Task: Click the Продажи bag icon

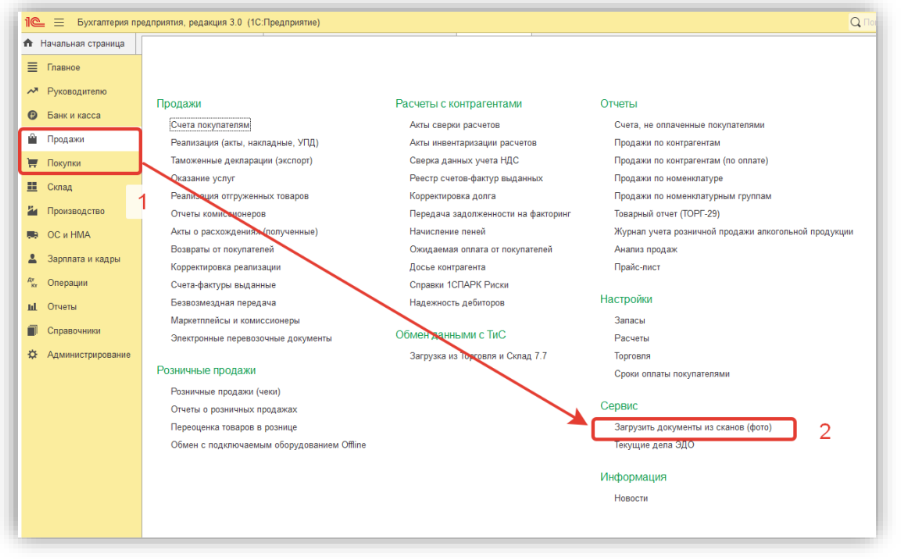Action: [x=33, y=139]
